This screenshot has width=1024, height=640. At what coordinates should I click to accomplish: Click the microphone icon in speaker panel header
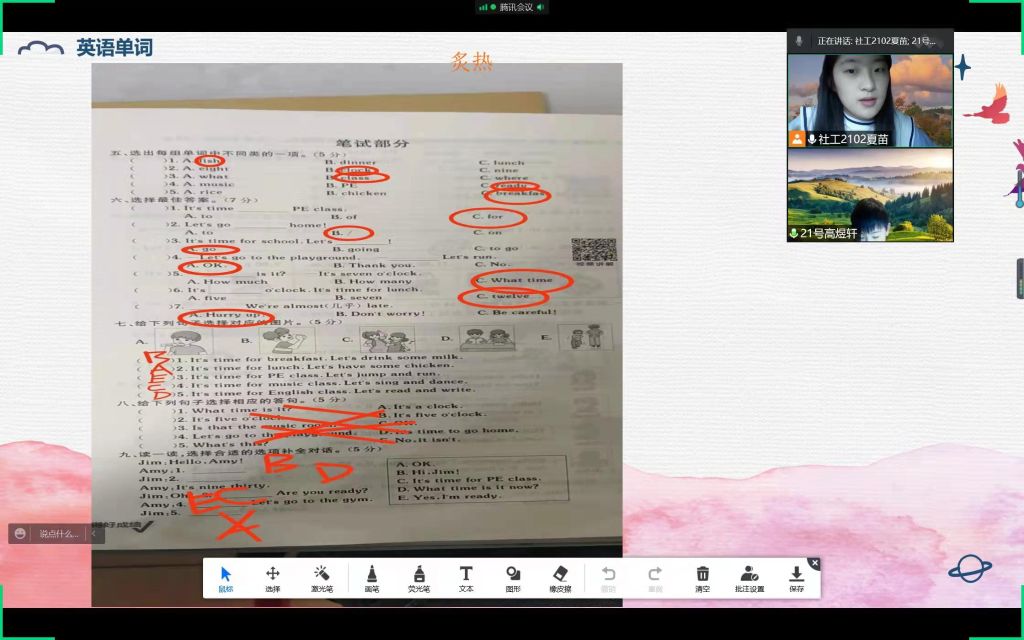(798, 41)
